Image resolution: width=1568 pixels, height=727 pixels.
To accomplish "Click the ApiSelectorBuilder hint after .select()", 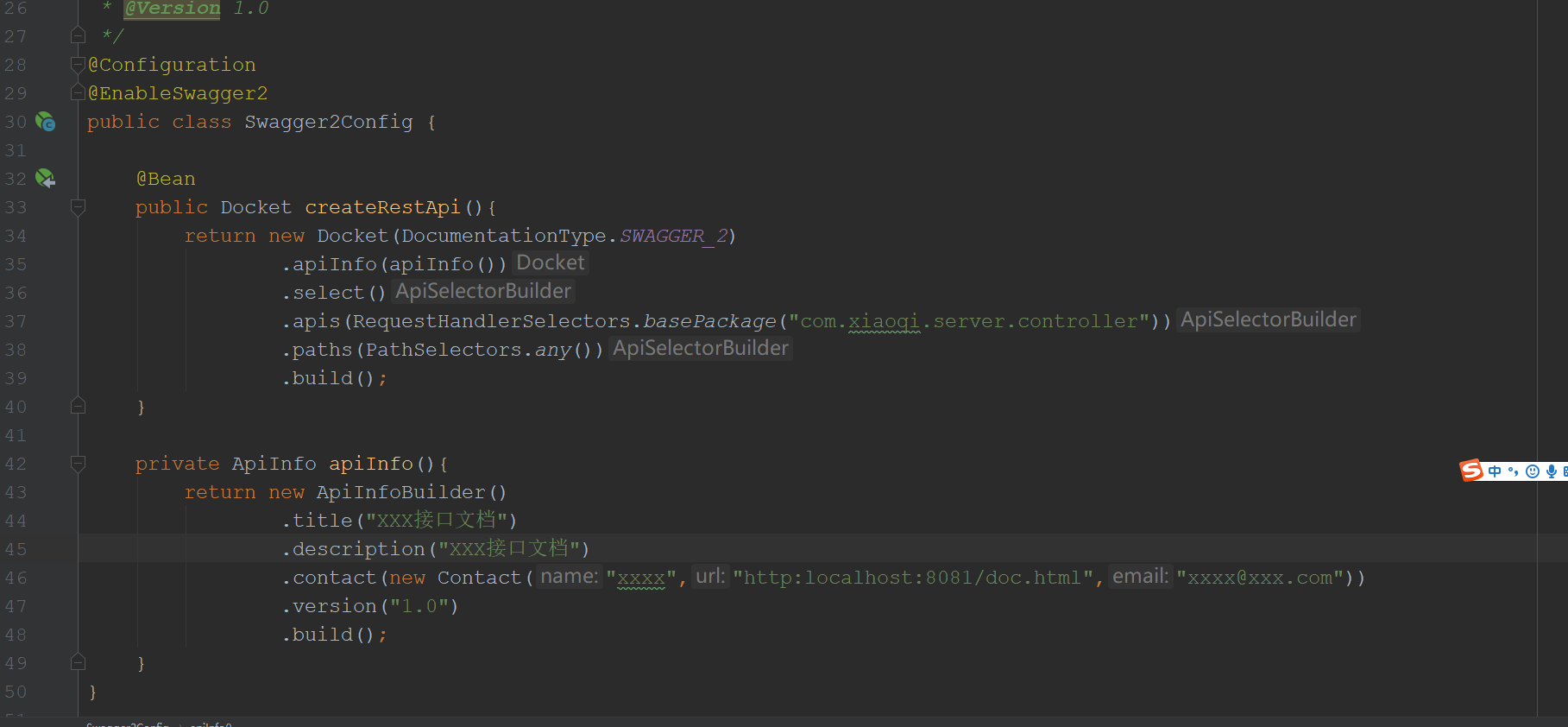I will coord(483,291).
